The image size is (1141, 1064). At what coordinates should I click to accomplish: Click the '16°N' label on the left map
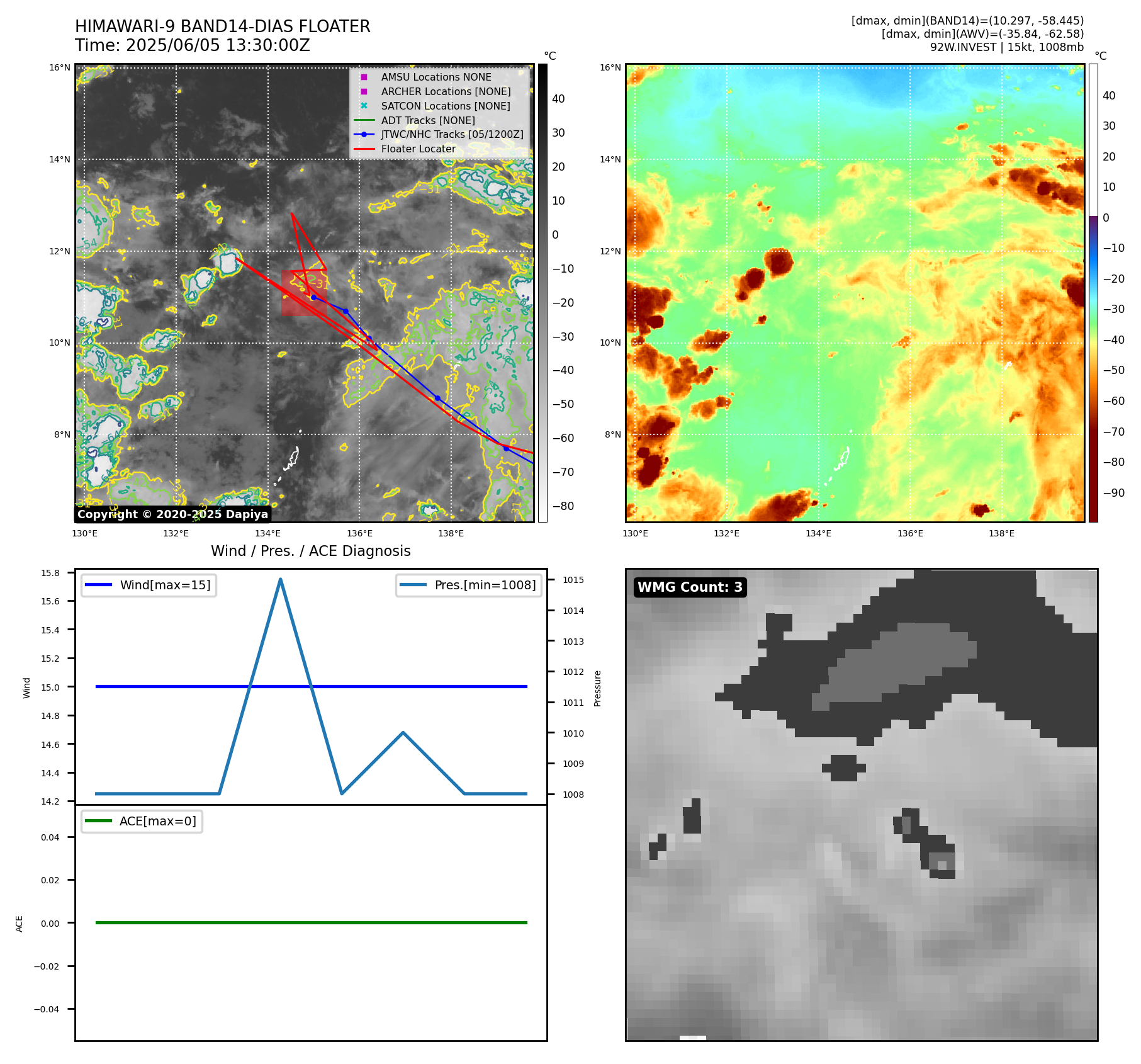click(60, 67)
